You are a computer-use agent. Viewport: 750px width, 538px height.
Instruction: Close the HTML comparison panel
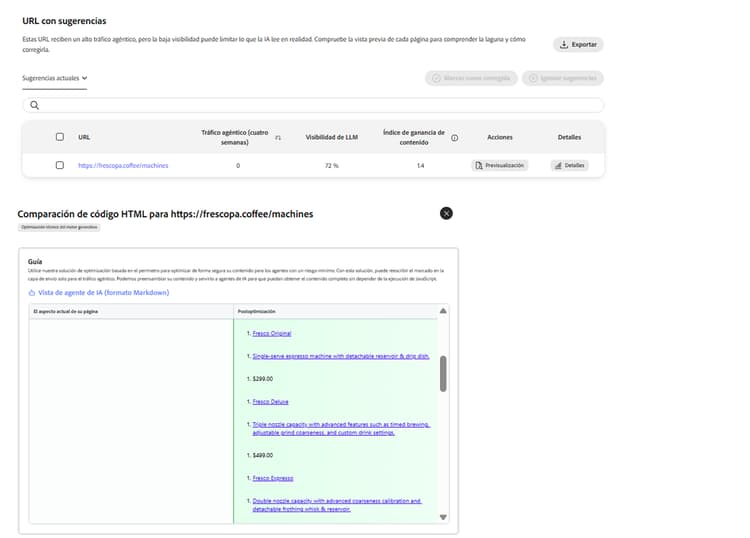pyautogui.click(x=446, y=213)
